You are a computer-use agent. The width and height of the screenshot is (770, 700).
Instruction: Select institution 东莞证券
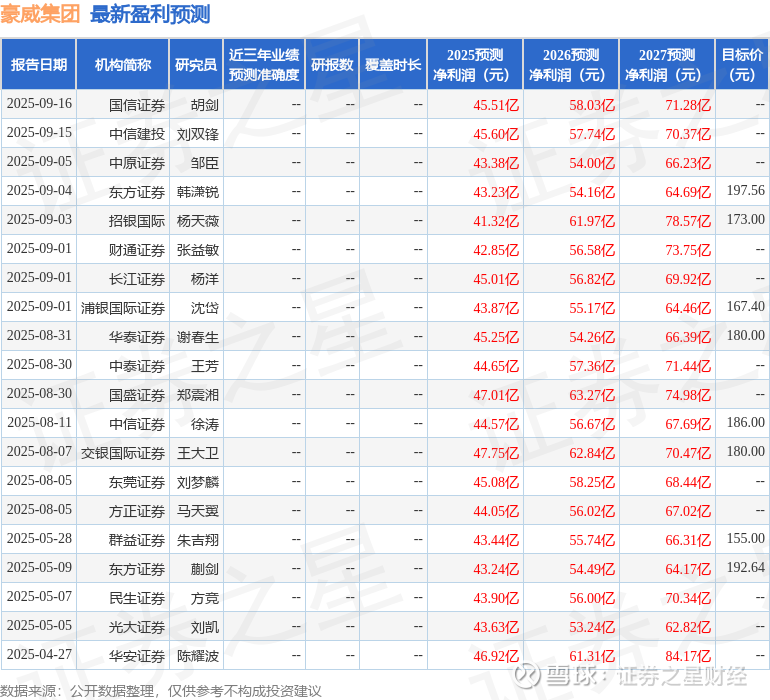pos(137,482)
